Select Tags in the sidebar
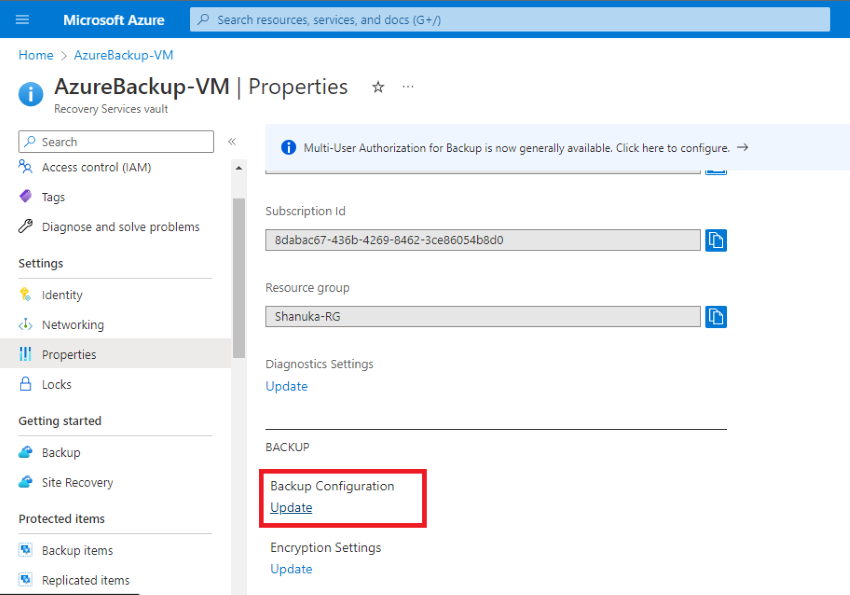The height and width of the screenshot is (595, 850). 27,196
